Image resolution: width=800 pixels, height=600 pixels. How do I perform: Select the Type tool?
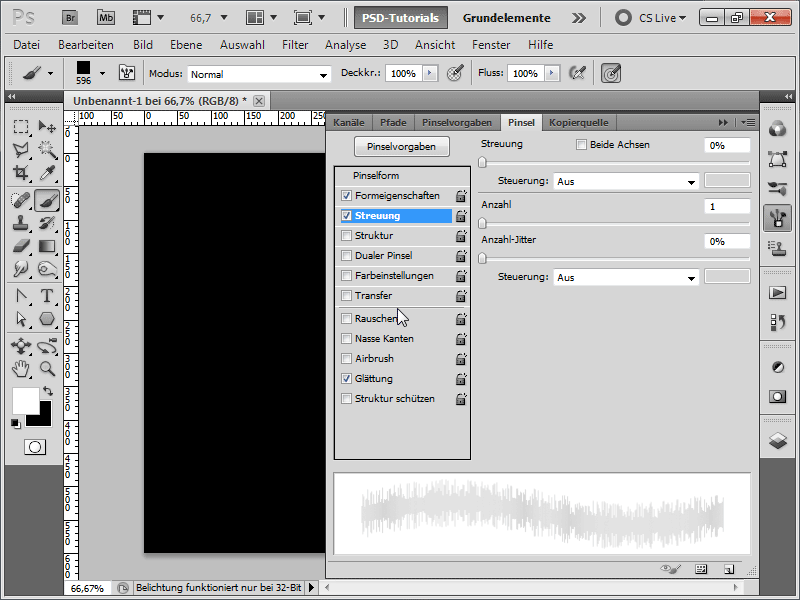point(47,296)
